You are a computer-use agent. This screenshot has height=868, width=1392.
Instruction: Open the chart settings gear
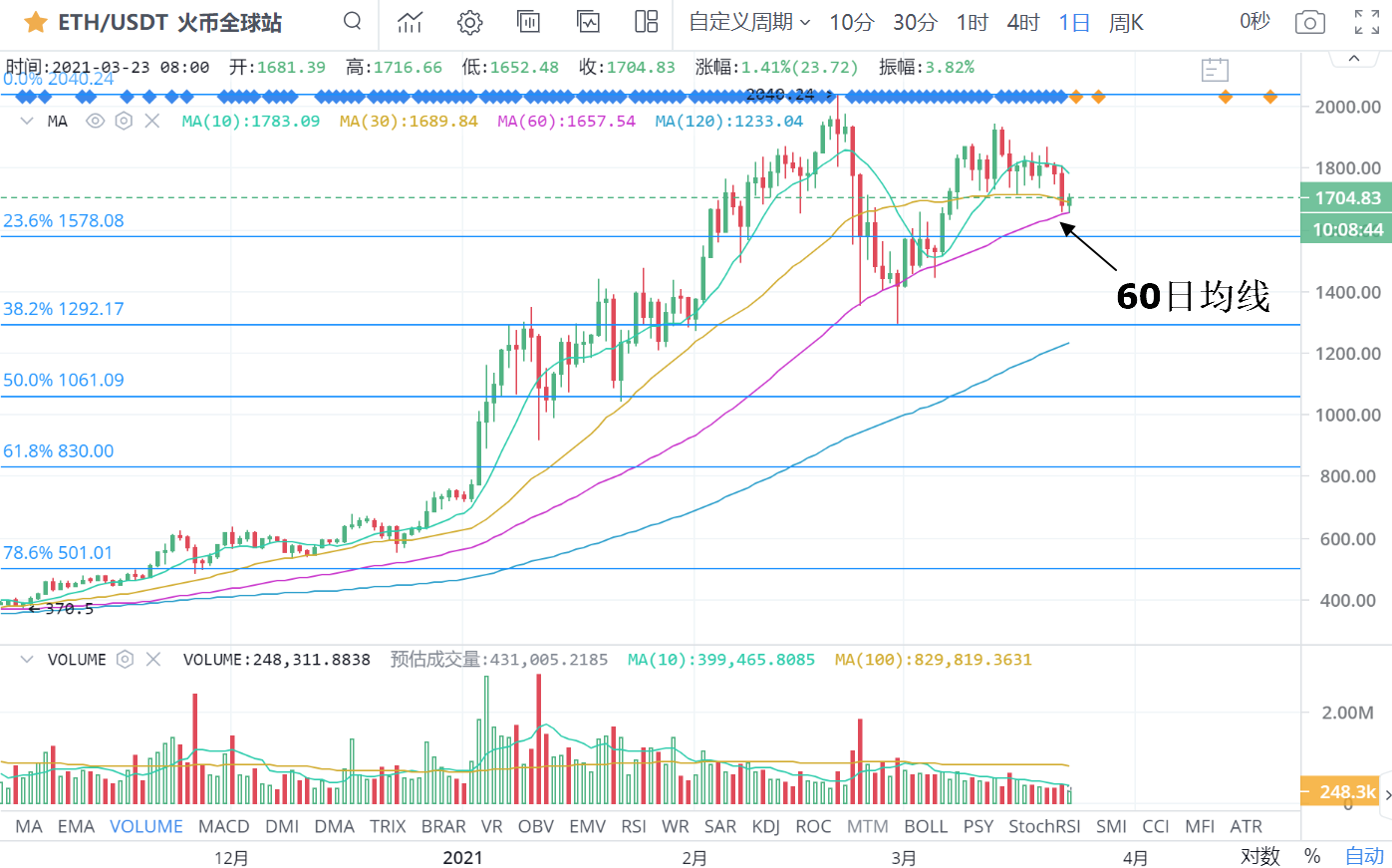469,22
